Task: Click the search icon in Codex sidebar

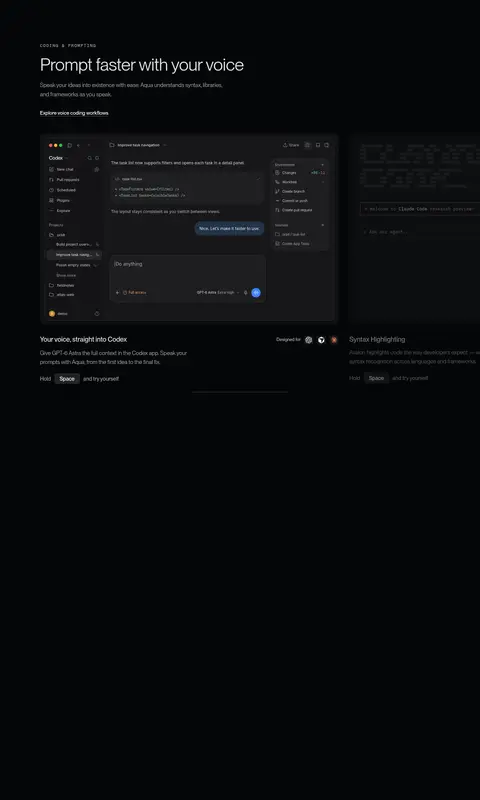Action: pyautogui.click(x=90, y=158)
